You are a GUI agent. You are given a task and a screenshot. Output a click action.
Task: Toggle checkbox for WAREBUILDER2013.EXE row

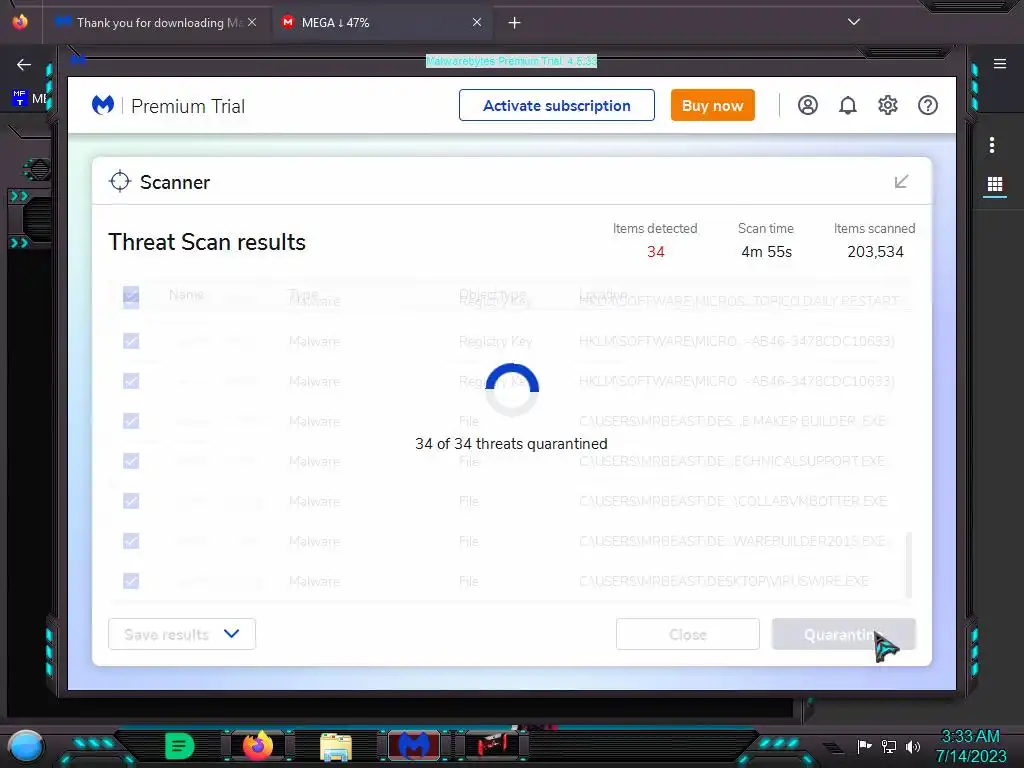131,541
